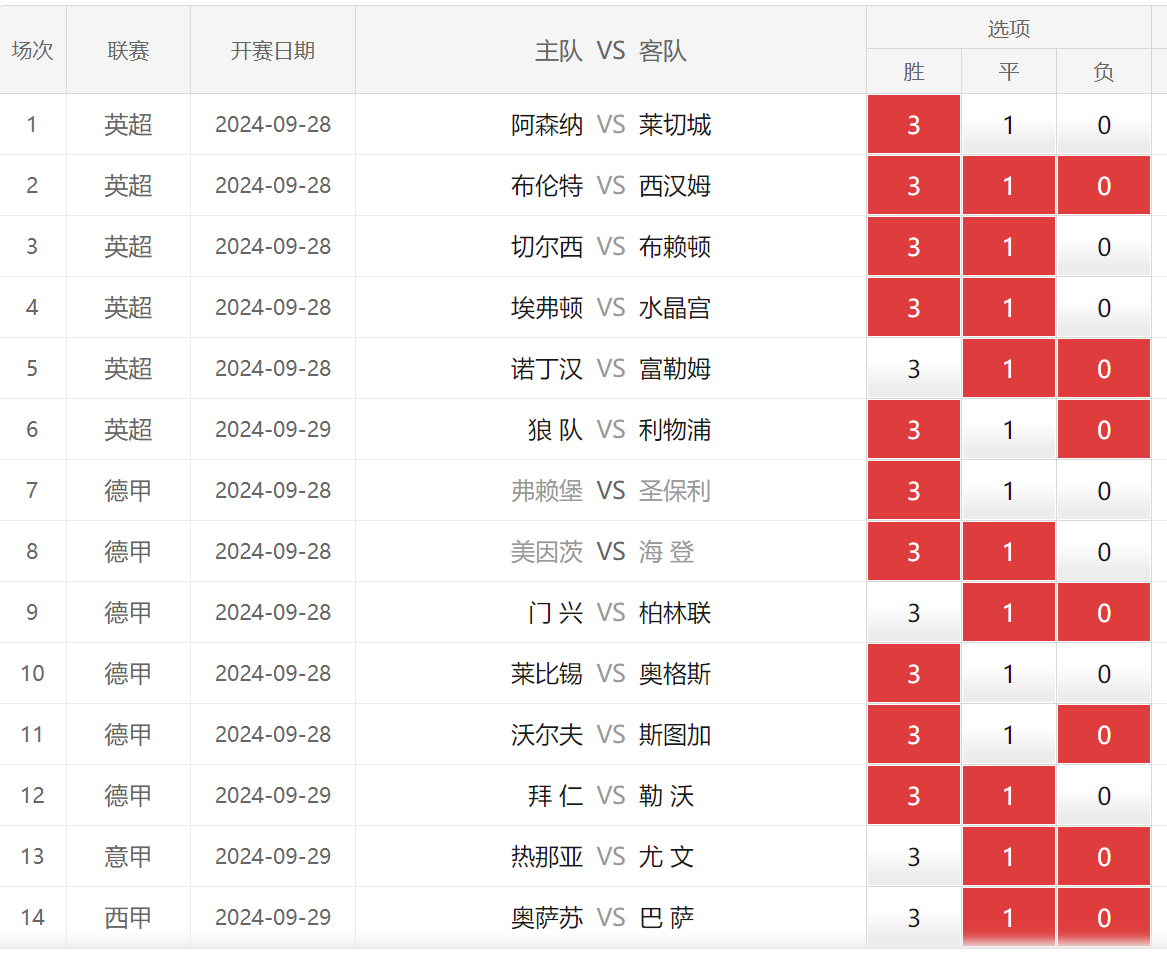Click the 开赛日期 column header

tap(272, 50)
